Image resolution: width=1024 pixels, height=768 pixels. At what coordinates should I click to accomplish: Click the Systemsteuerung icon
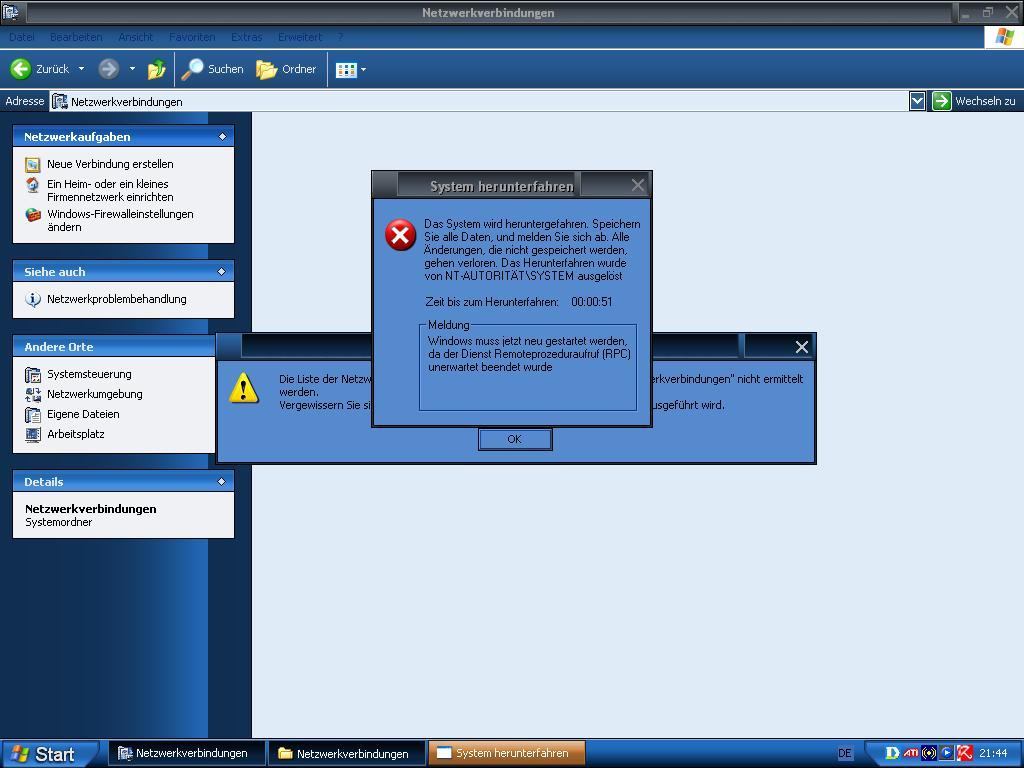pyautogui.click(x=33, y=375)
